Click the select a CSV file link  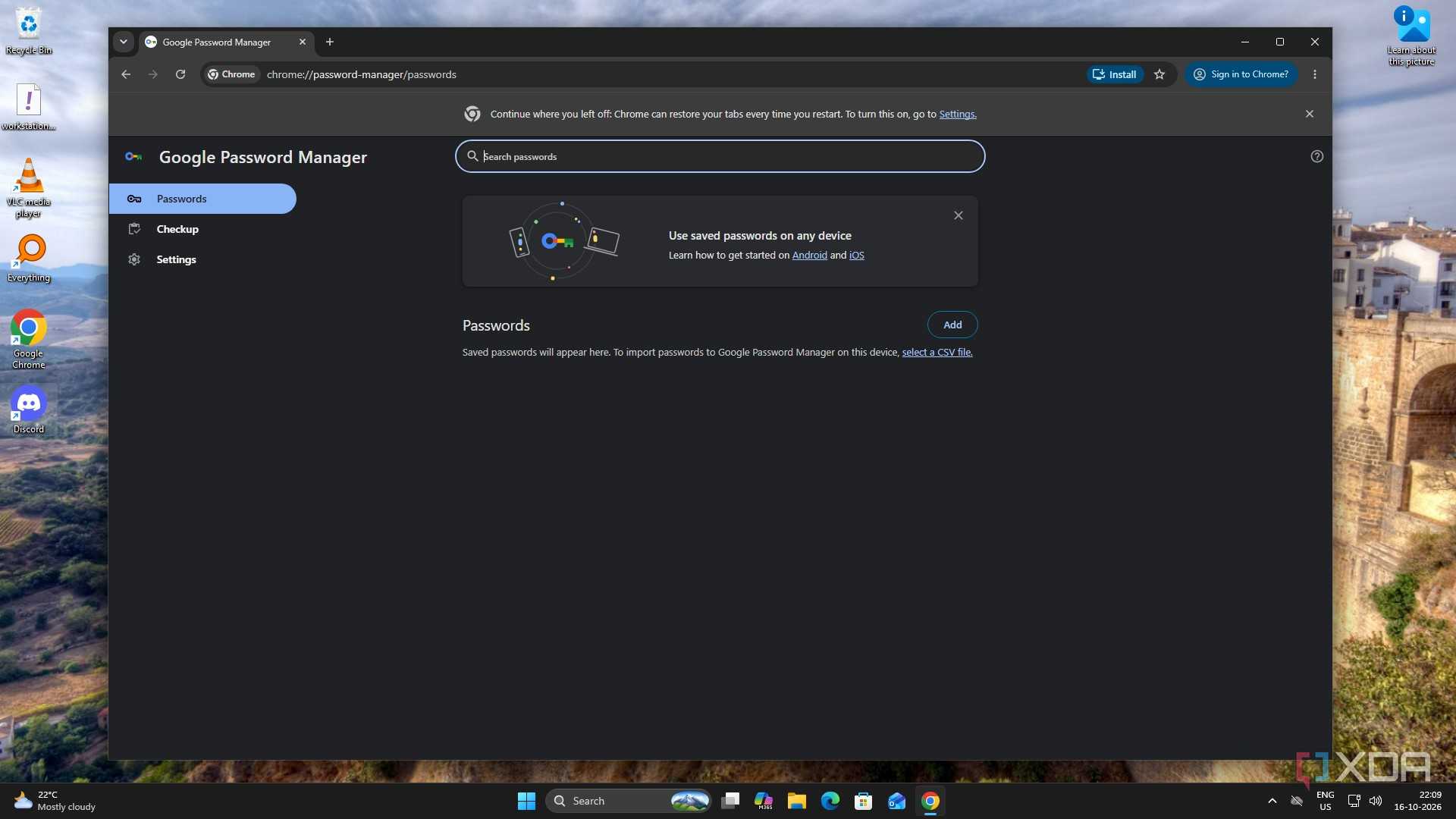pos(937,352)
